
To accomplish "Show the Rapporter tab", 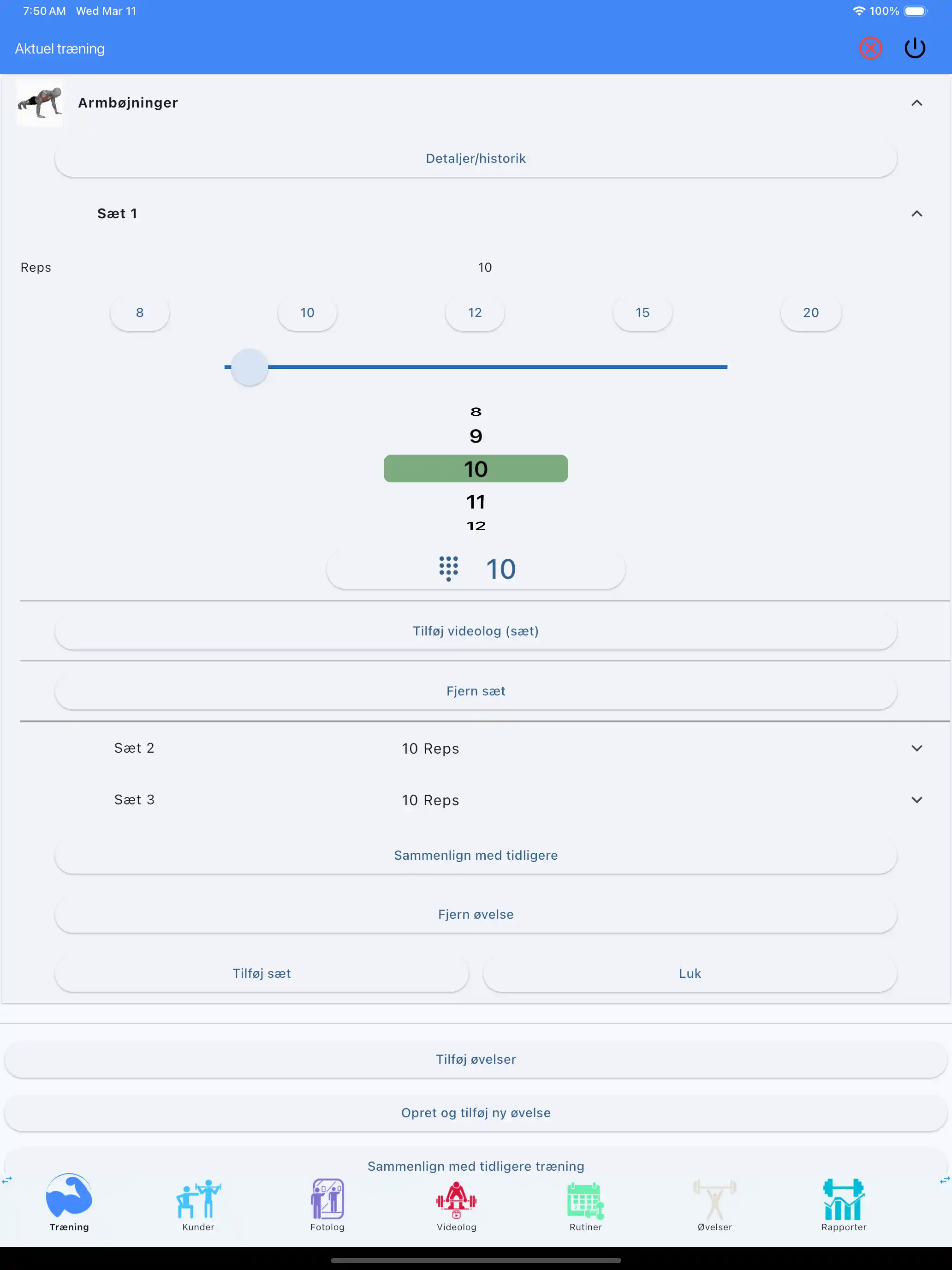I will (x=844, y=1204).
